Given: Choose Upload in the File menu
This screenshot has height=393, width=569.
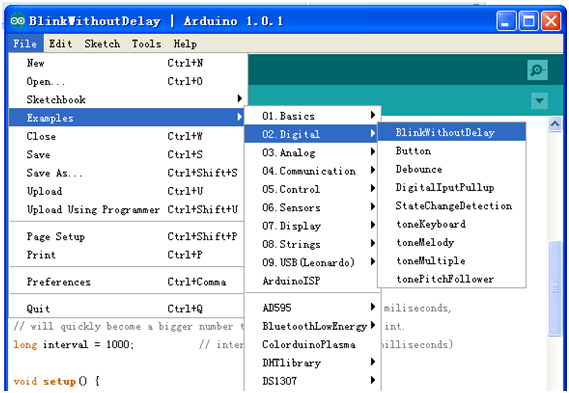Looking at the screenshot, I should 126,191.
